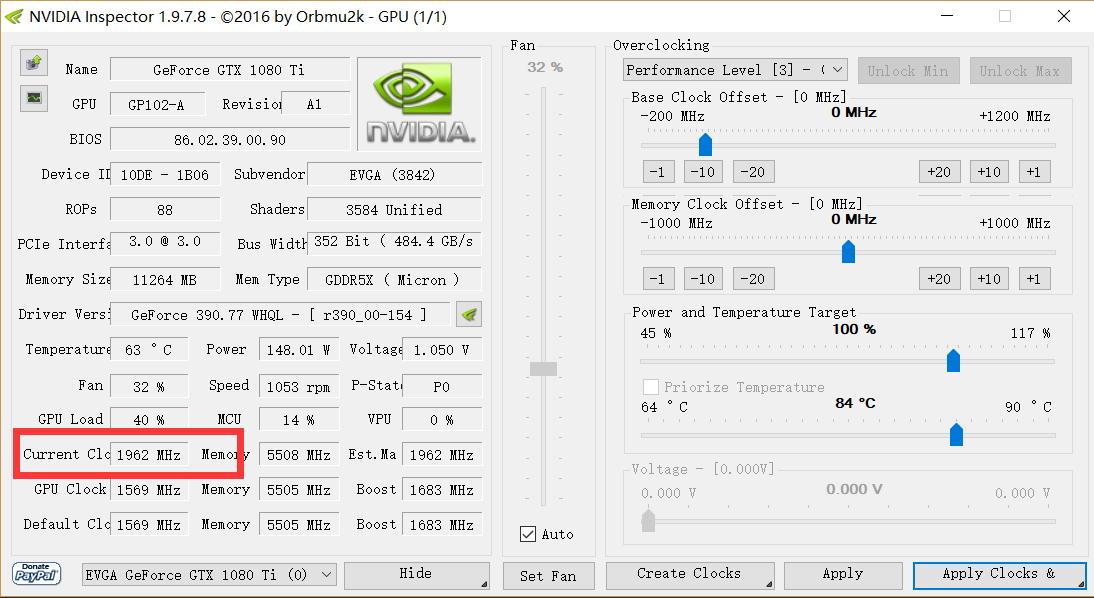The image size is (1094, 598).
Task: Decrease Base Clock Offset with -20 button
Action: [753, 172]
